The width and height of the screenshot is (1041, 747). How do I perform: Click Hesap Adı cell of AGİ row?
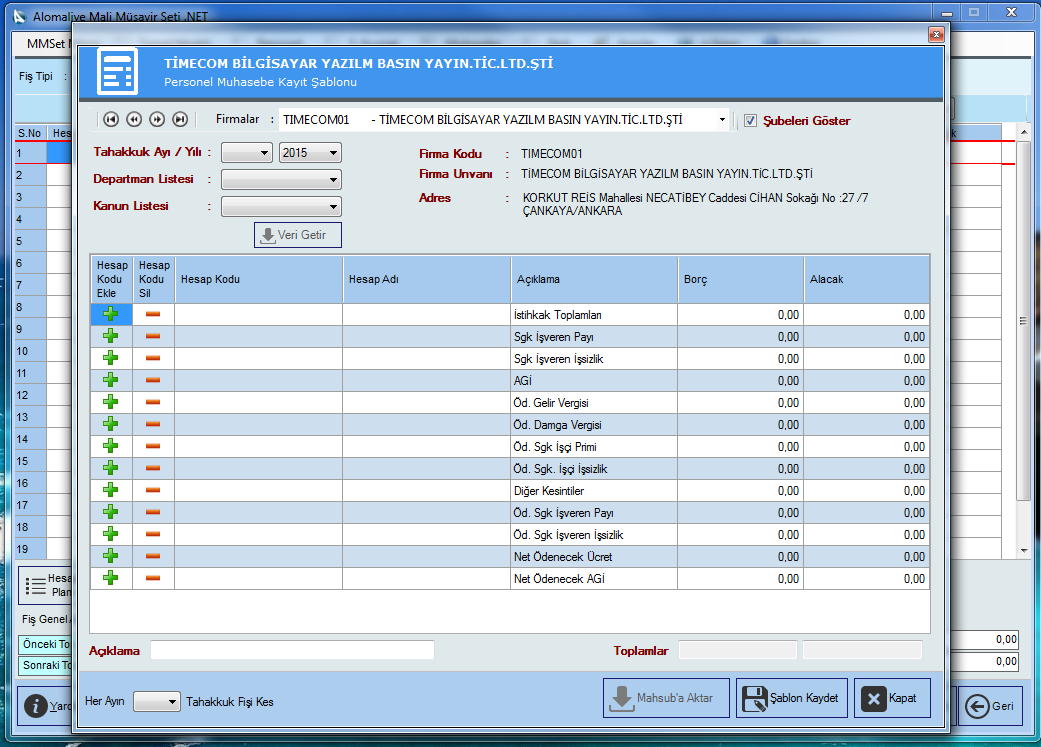click(x=427, y=380)
